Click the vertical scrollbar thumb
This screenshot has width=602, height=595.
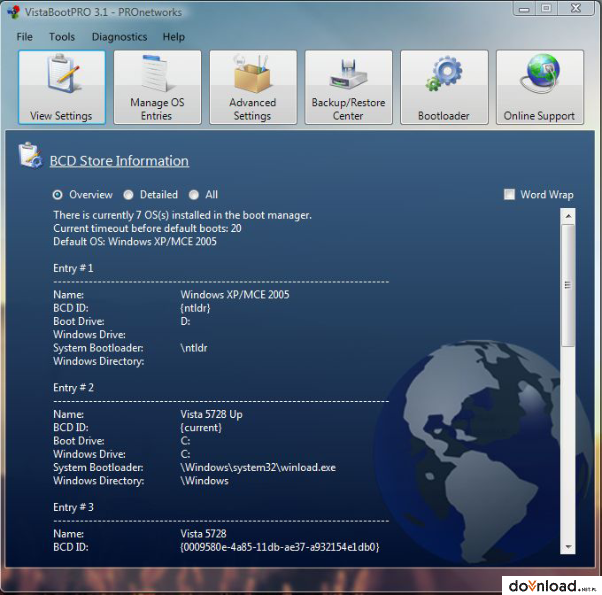point(568,285)
